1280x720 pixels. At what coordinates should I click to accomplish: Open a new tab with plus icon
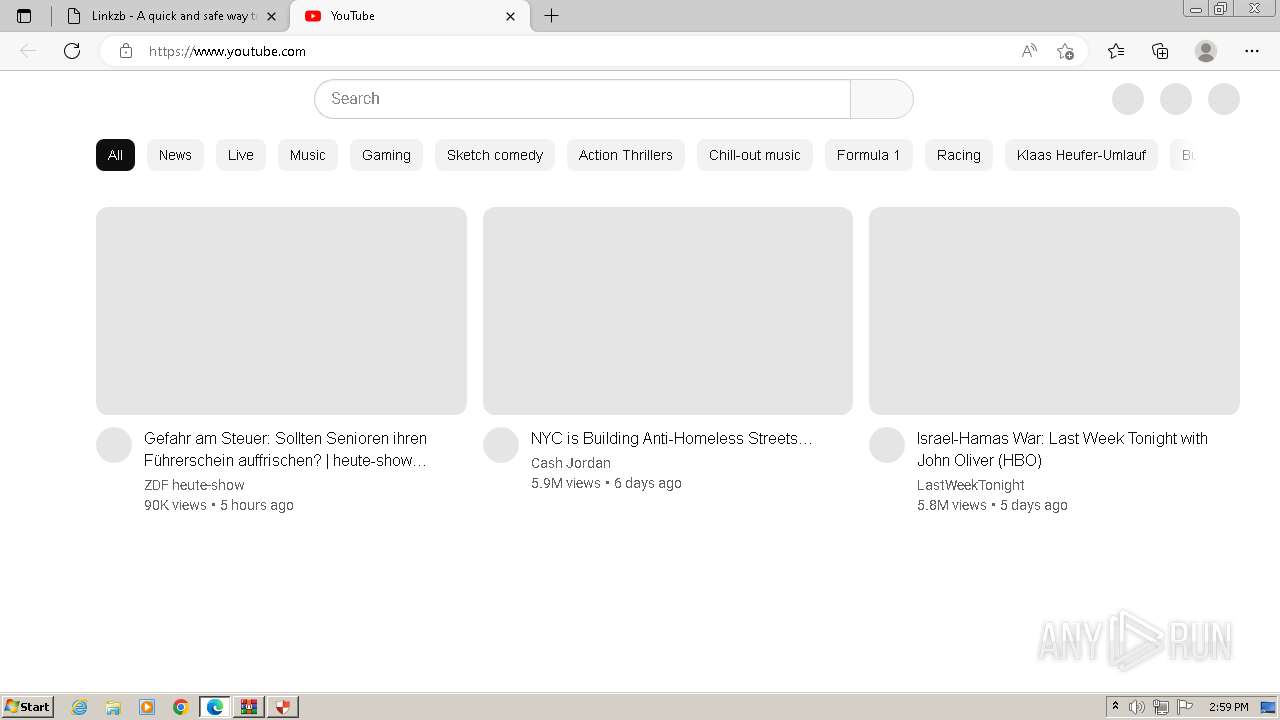pyautogui.click(x=551, y=16)
